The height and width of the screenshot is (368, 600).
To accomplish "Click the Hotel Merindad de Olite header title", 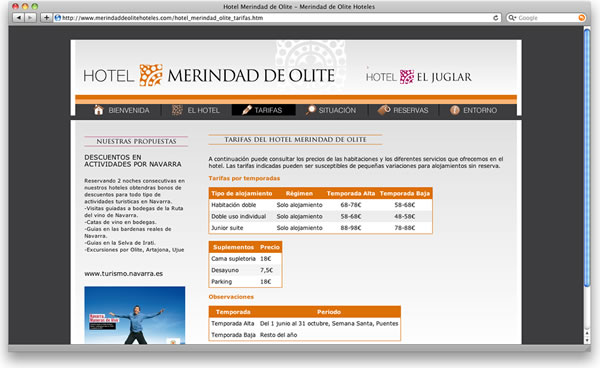I will [x=209, y=75].
